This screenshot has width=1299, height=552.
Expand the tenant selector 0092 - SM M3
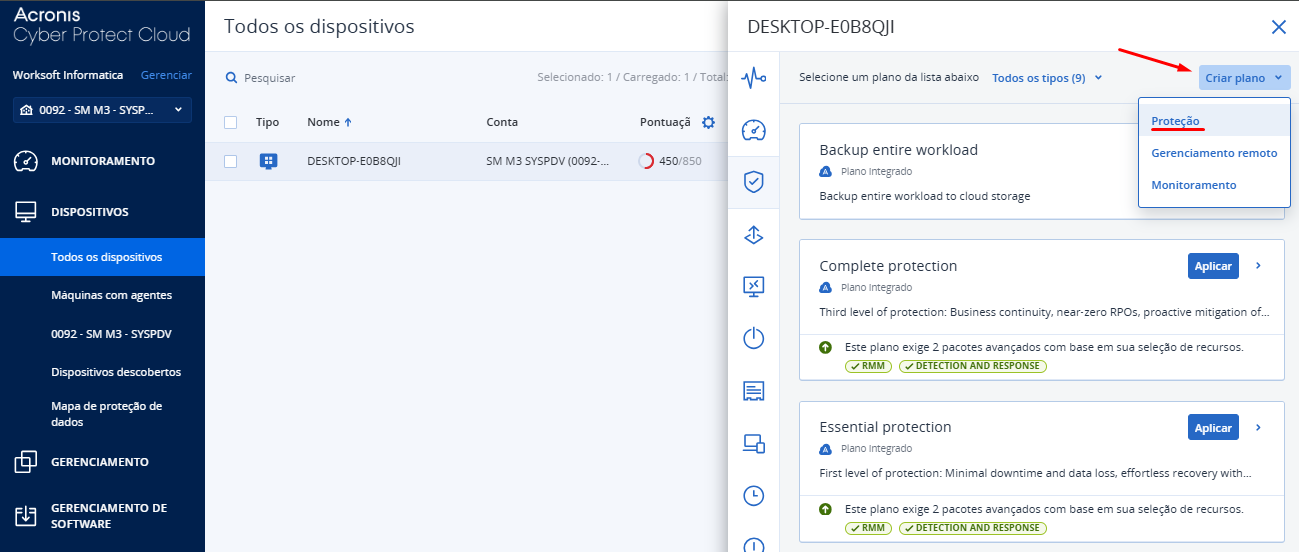(x=102, y=110)
